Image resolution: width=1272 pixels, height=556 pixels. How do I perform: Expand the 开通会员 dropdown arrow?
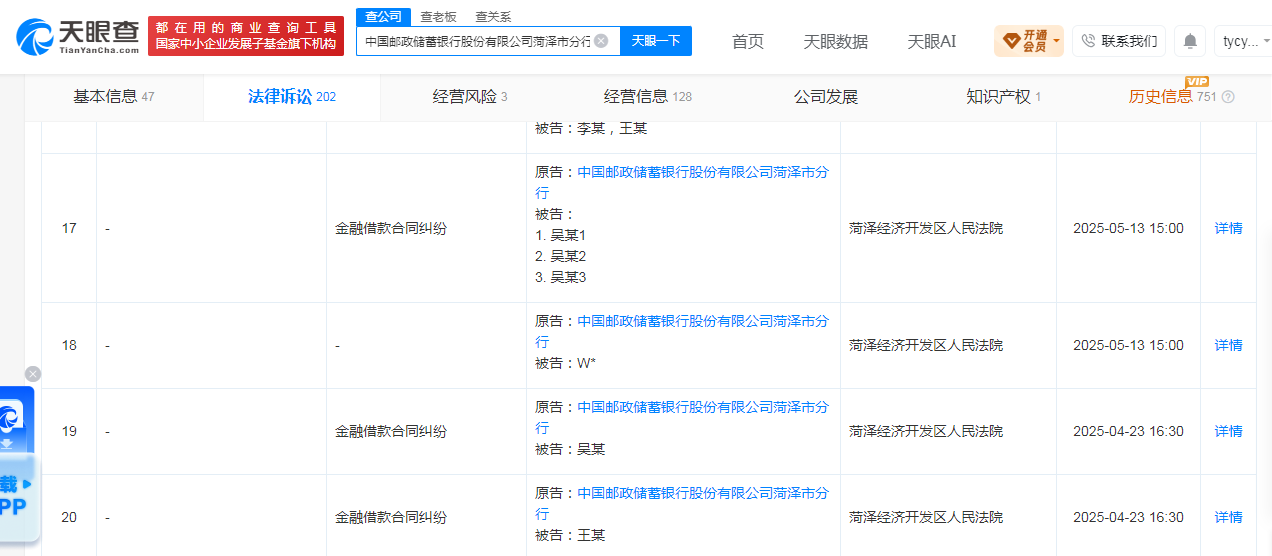point(1057,41)
